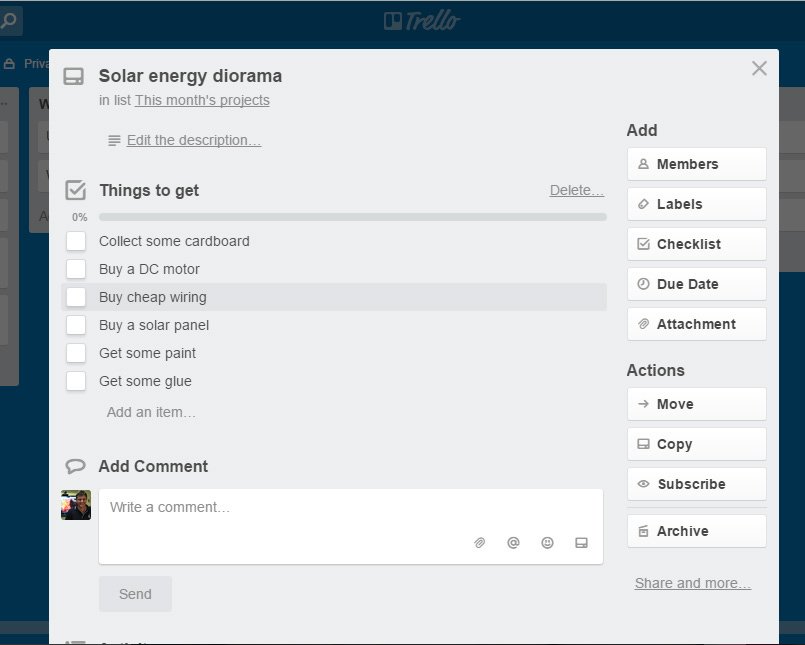Click the add card icon in comment box
The width and height of the screenshot is (805, 645).
tap(581, 543)
